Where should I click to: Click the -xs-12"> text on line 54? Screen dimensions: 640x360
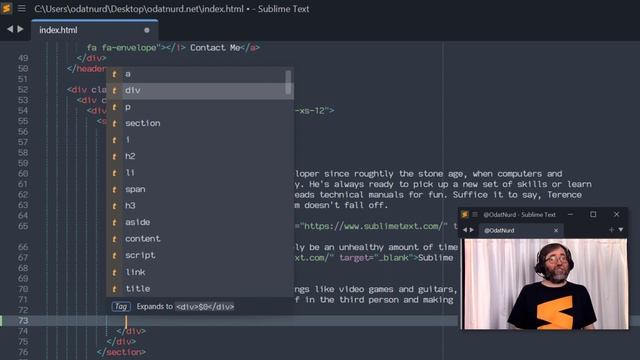point(315,111)
